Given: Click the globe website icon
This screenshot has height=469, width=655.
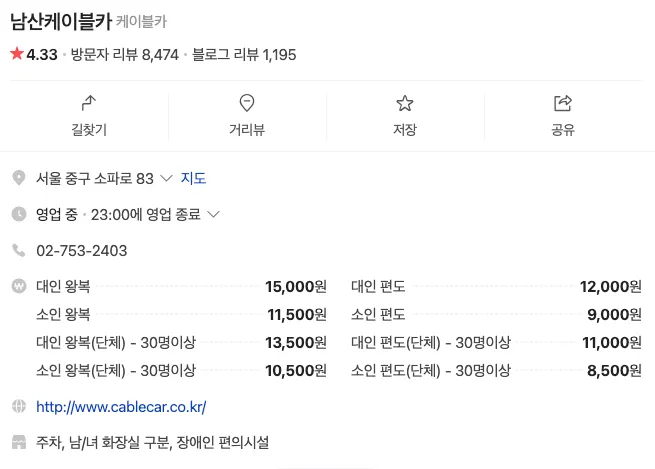Looking at the screenshot, I should tap(18, 407).
